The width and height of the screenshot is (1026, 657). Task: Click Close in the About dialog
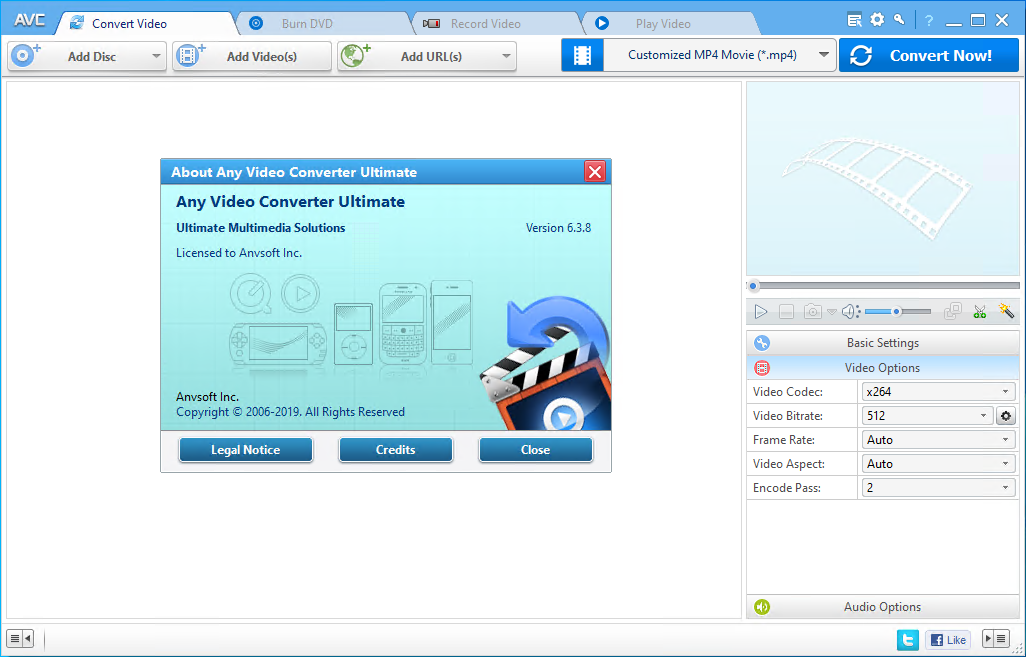point(535,450)
